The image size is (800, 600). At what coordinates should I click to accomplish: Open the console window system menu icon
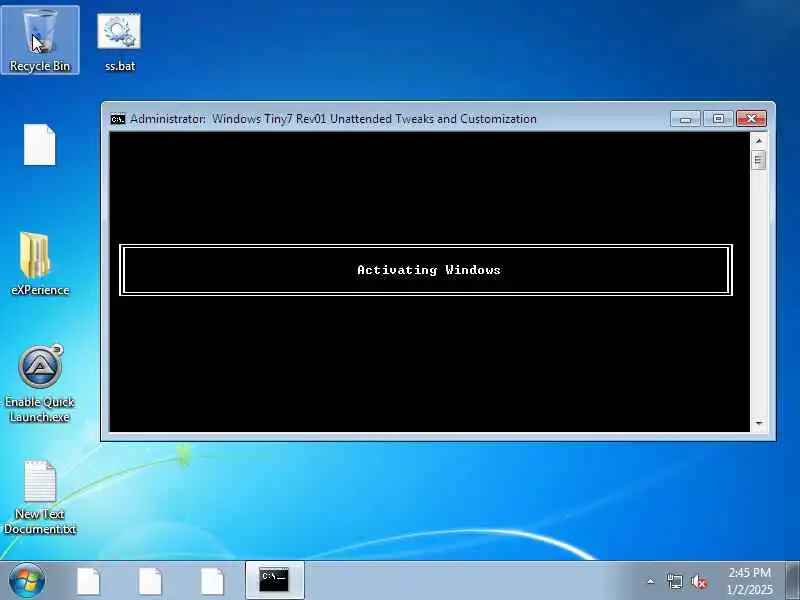coord(118,119)
